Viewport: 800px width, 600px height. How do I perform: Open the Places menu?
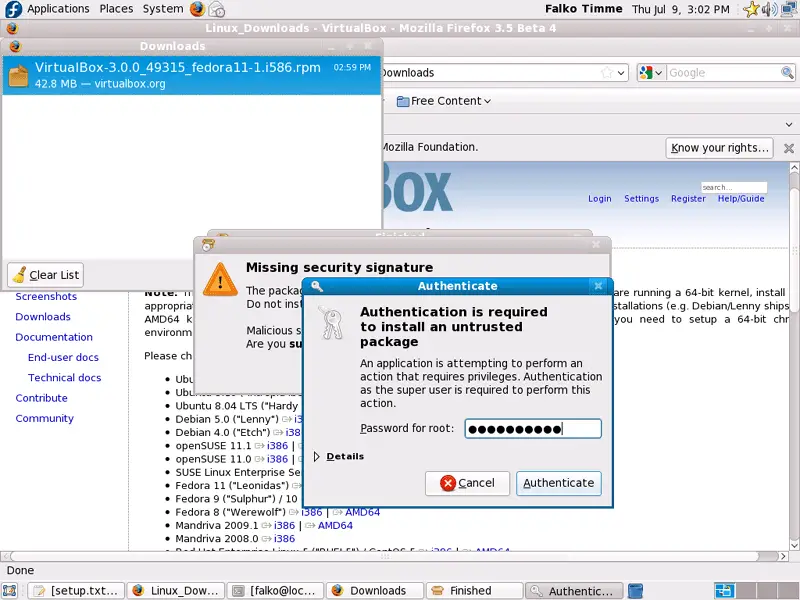(x=116, y=9)
